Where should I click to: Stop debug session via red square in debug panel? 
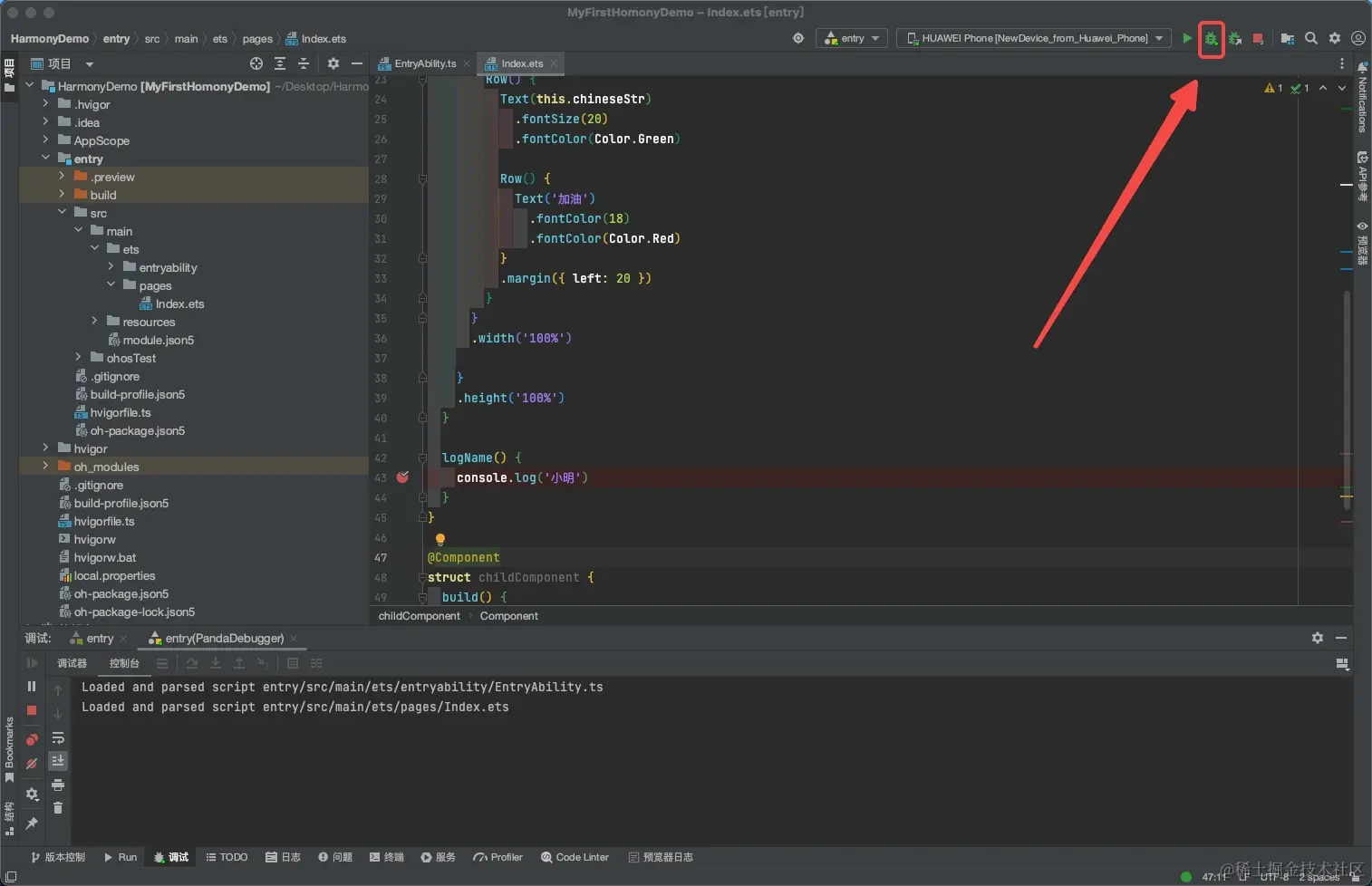[x=32, y=711]
